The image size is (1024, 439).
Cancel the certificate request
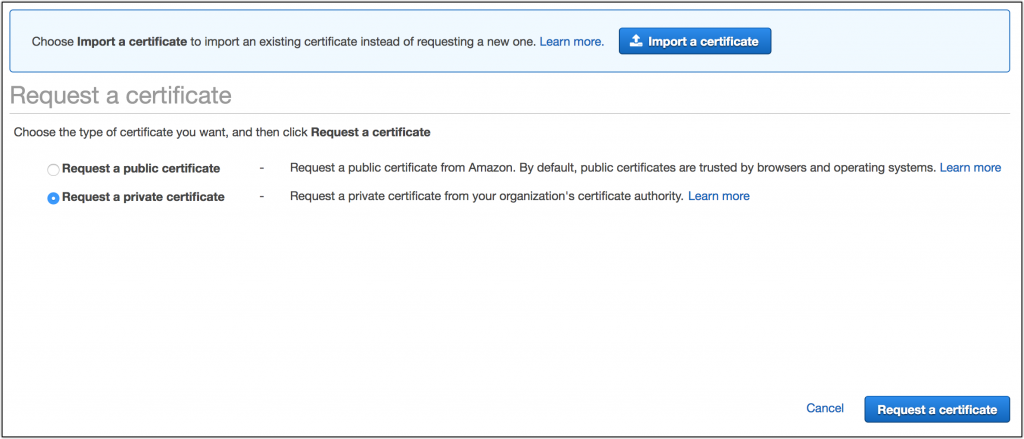(825, 408)
